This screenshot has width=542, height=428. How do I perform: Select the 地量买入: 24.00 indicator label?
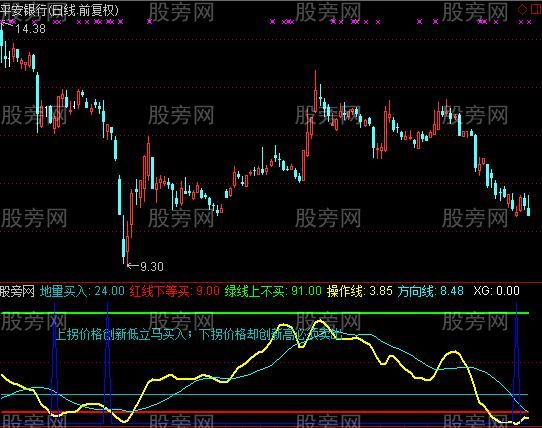(x=82, y=291)
